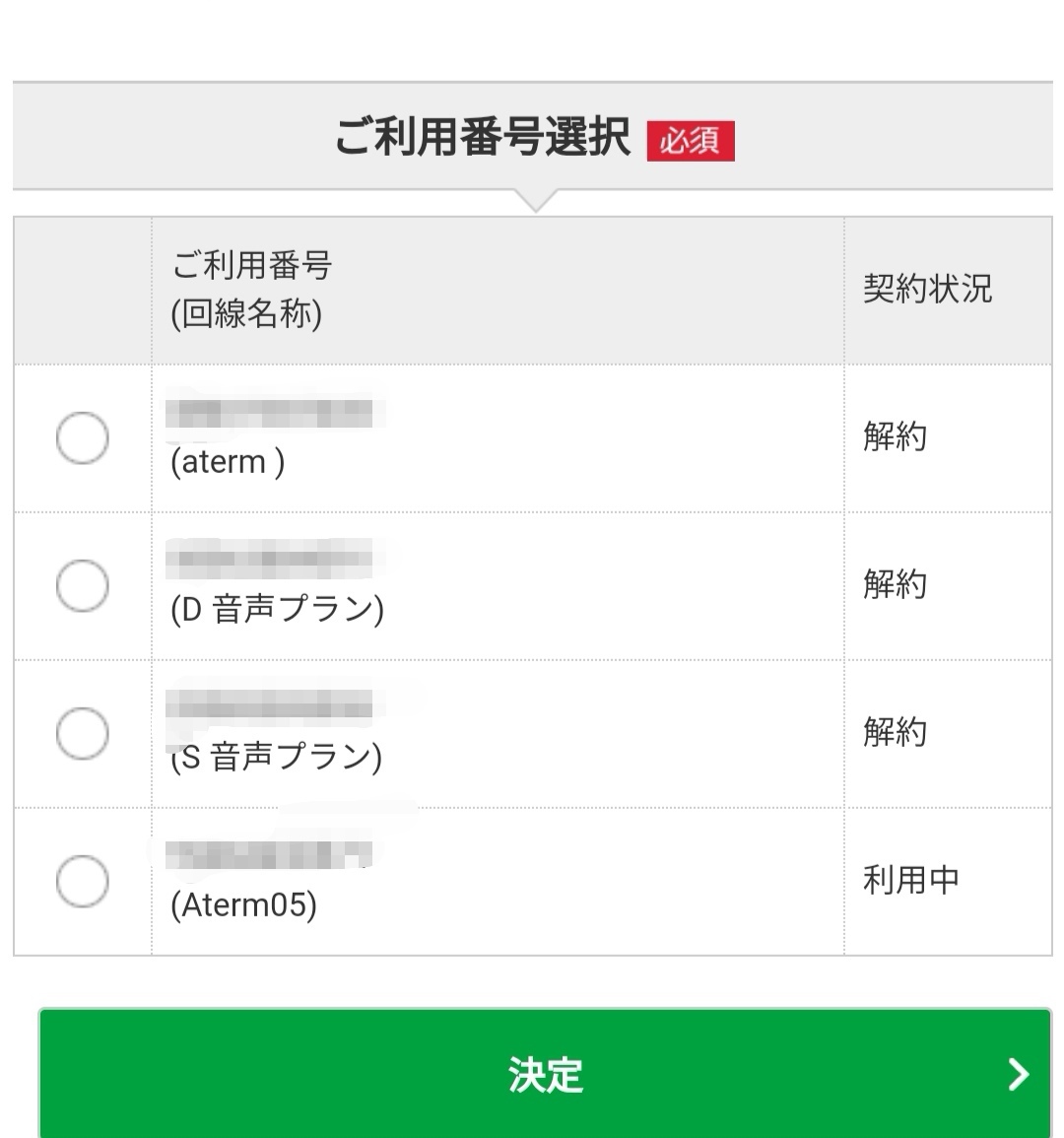Click the red 必須 badge
This screenshot has width=1064, height=1138.
(x=690, y=140)
